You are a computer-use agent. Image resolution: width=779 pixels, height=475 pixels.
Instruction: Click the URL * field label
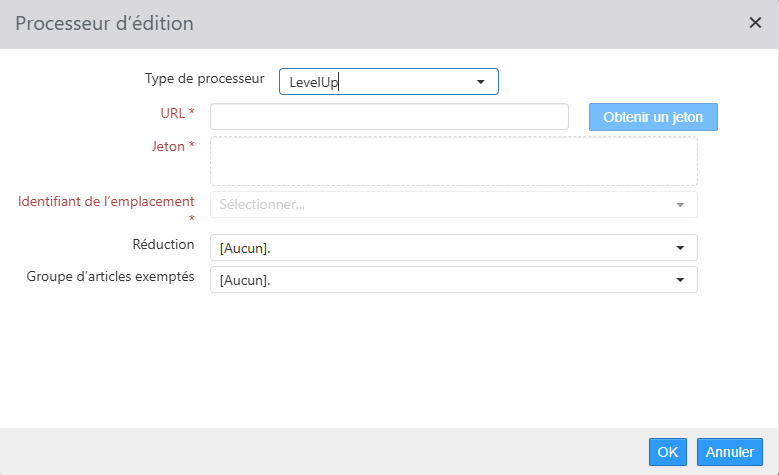(177, 113)
